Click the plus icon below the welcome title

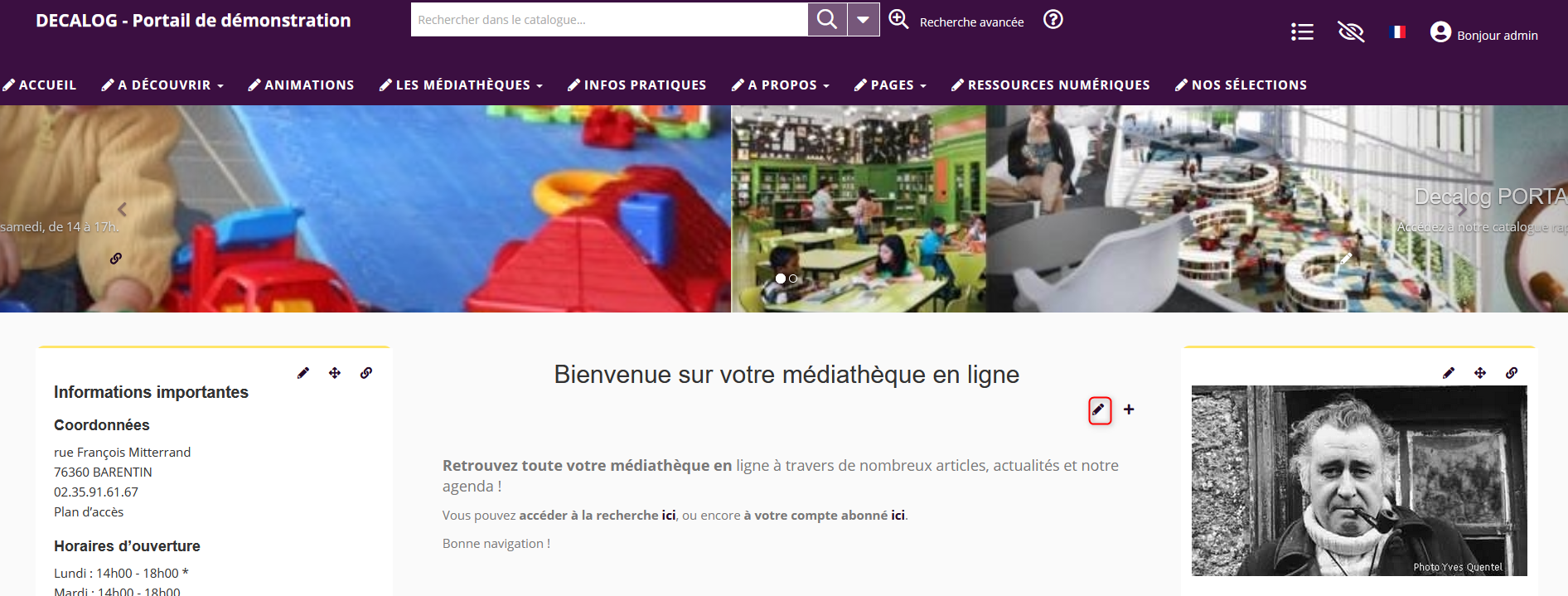(x=1129, y=409)
